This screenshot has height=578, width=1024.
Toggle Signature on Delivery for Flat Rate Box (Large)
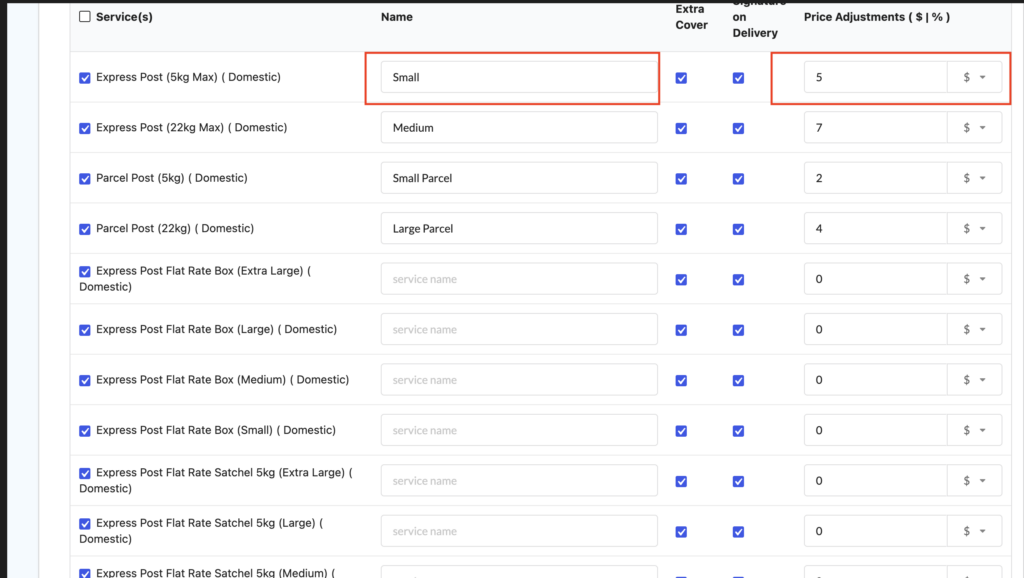coord(738,330)
